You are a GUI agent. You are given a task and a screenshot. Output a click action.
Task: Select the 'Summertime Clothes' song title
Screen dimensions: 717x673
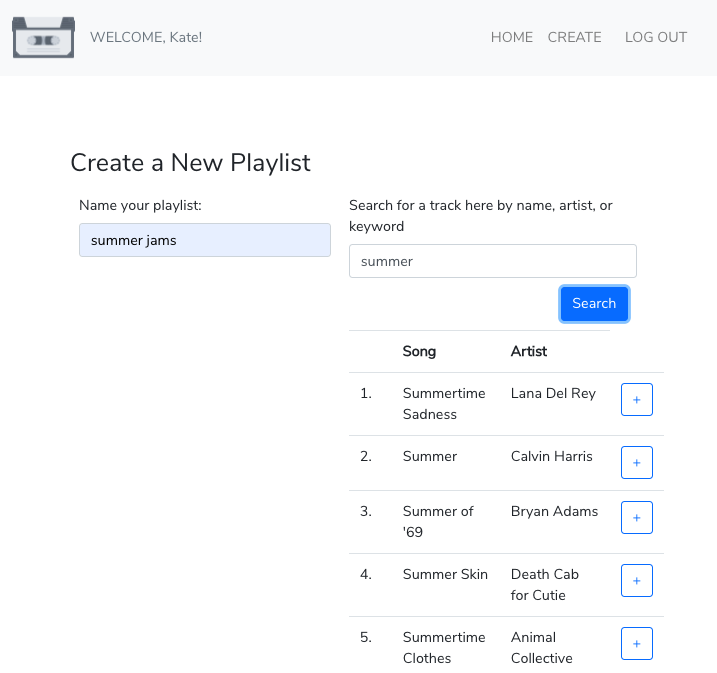point(444,648)
